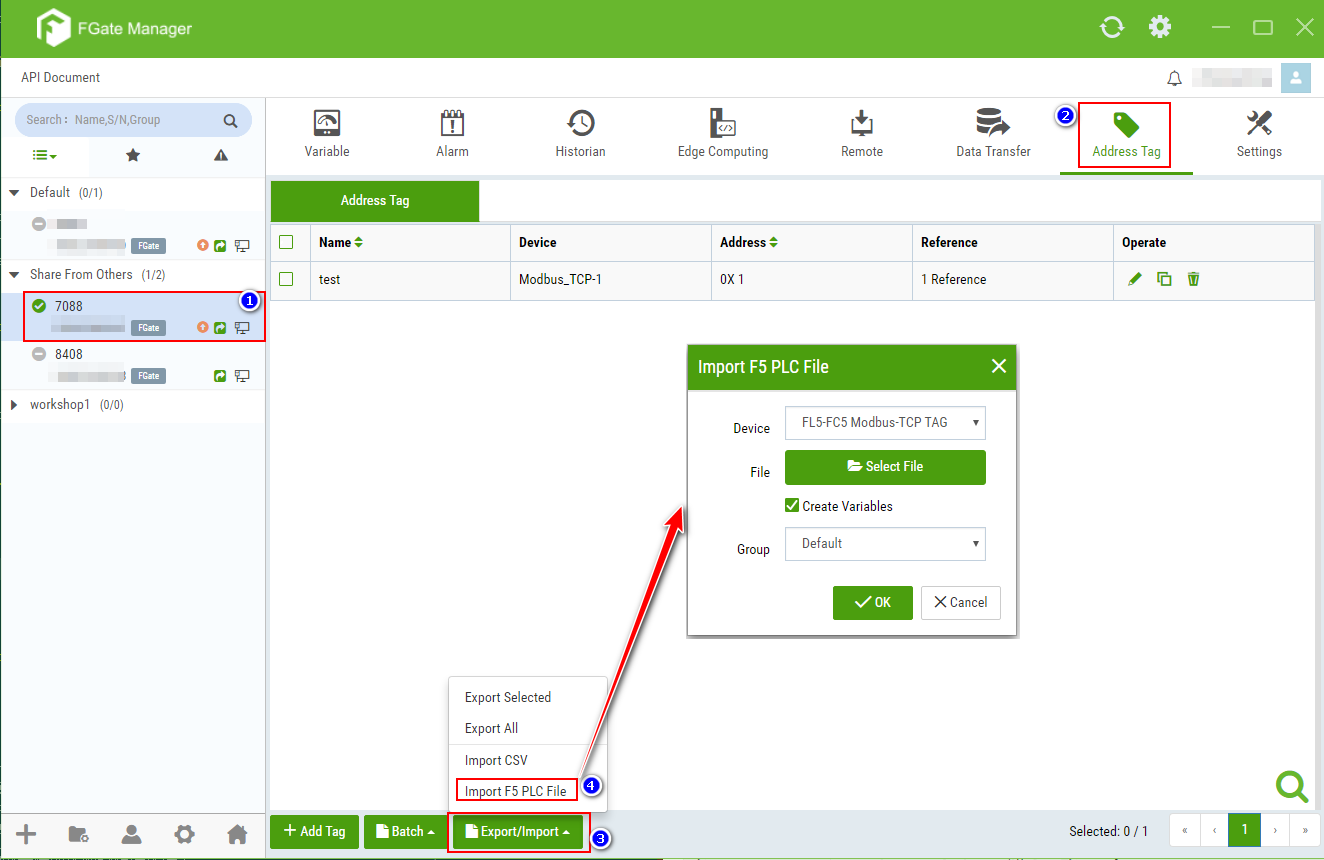Click the FGate Manager logo
This screenshot has width=1324, height=860.
(54, 29)
